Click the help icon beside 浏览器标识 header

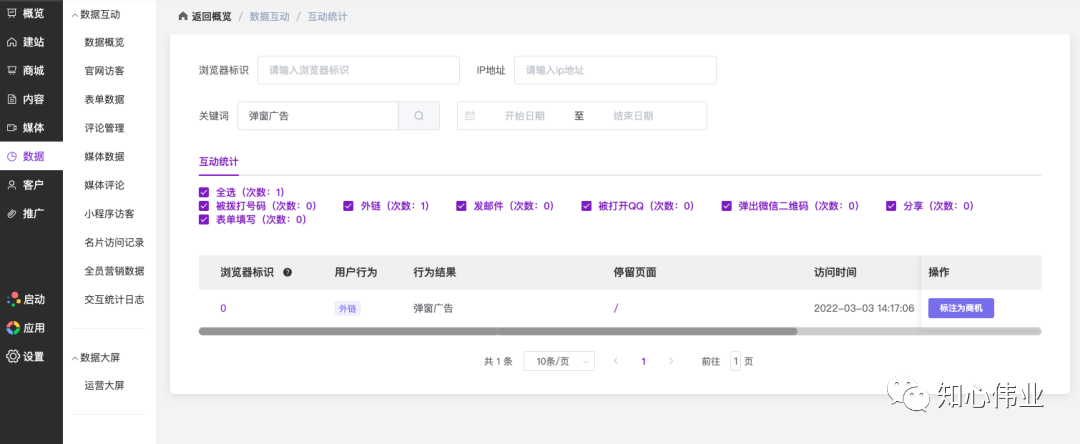tap(287, 273)
